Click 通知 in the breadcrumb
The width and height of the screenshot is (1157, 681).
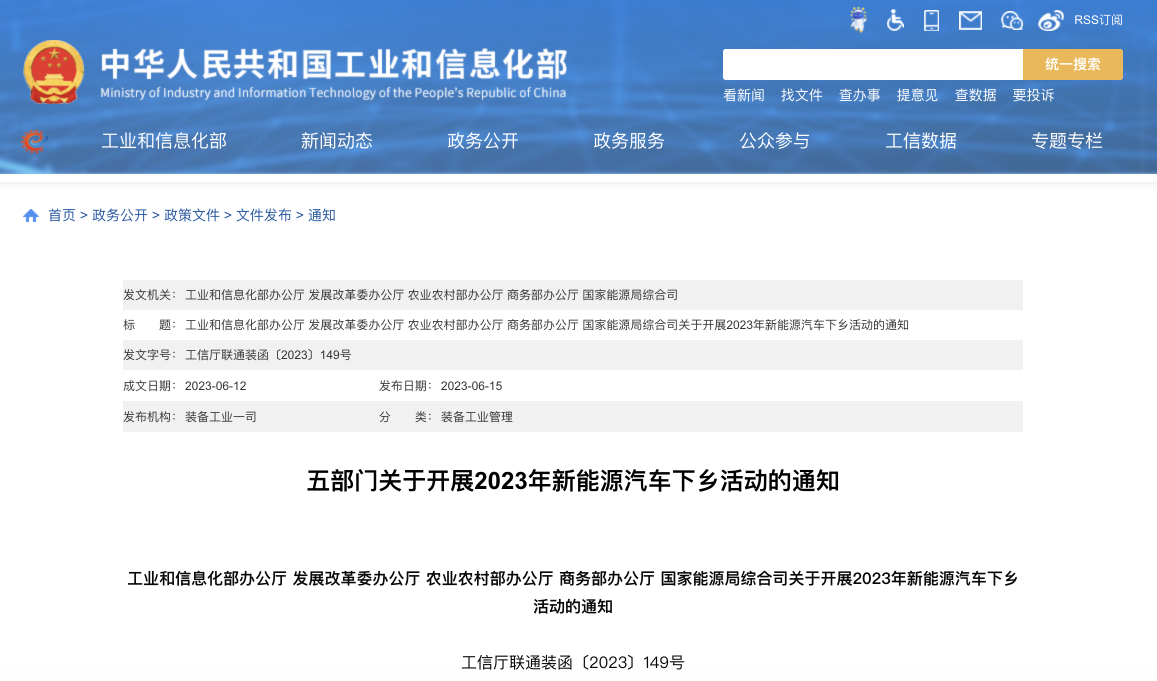coord(322,215)
